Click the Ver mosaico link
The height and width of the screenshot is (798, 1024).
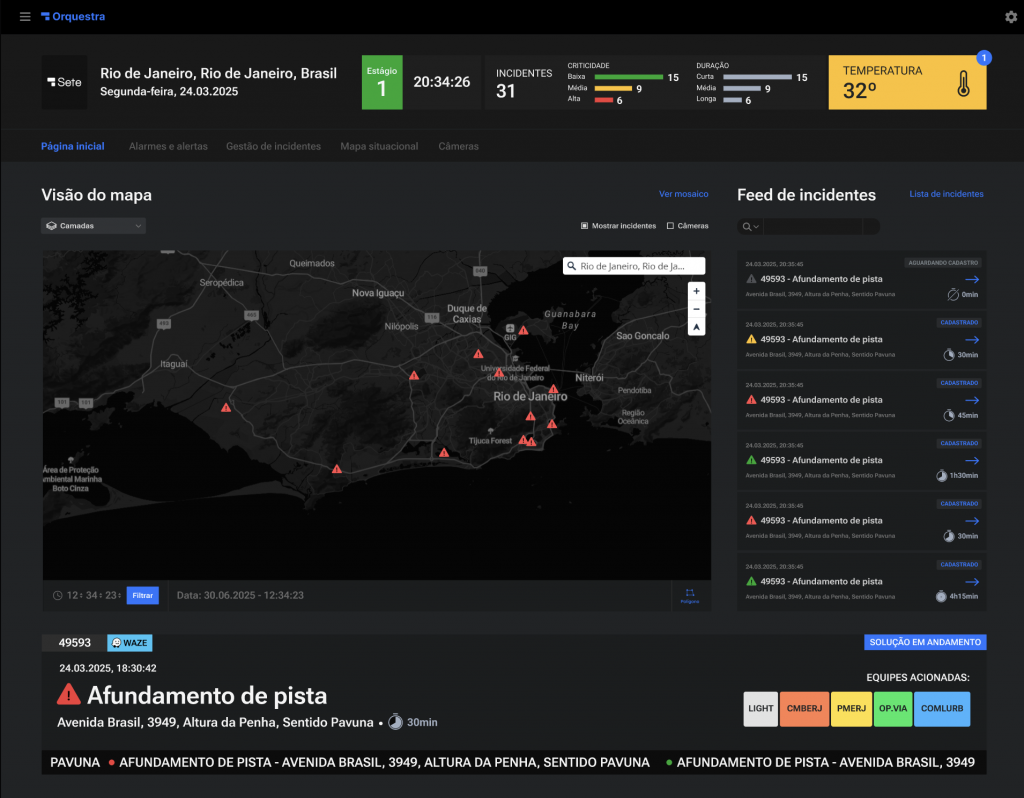tap(683, 194)
